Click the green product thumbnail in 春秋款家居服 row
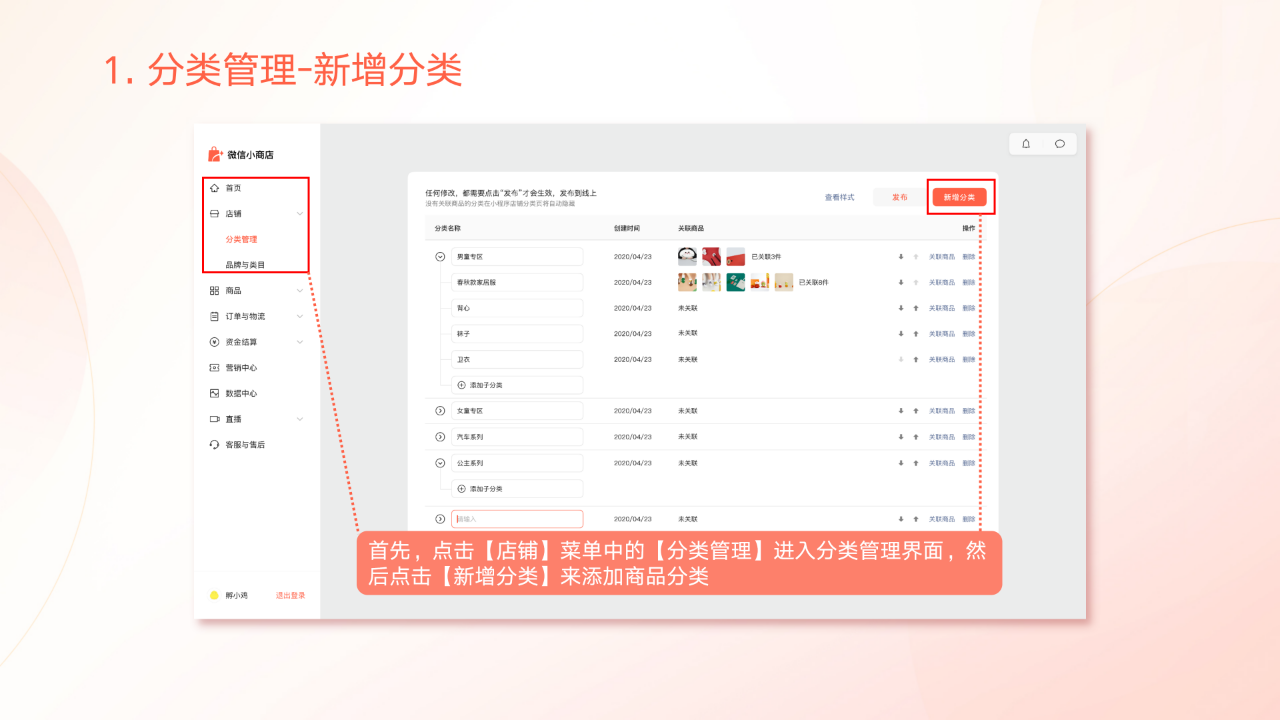The width and height of the screenshot is (1280, 720). pos(735,282)
